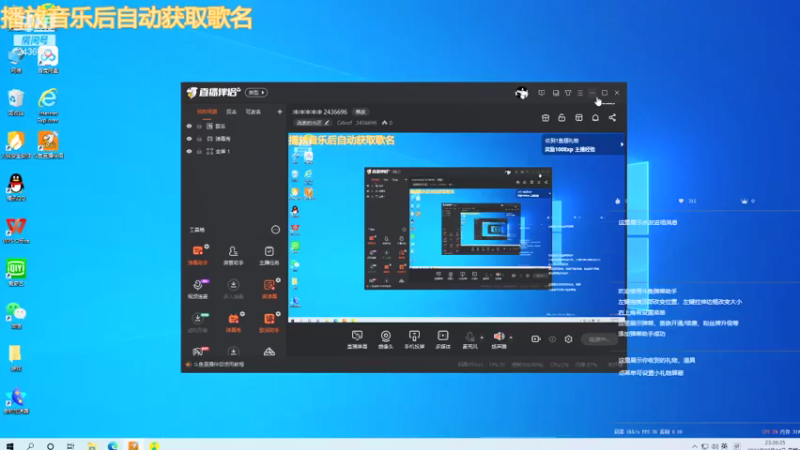
Task: Expand the mode pill next to logo
Action: (x=256, y=93)
